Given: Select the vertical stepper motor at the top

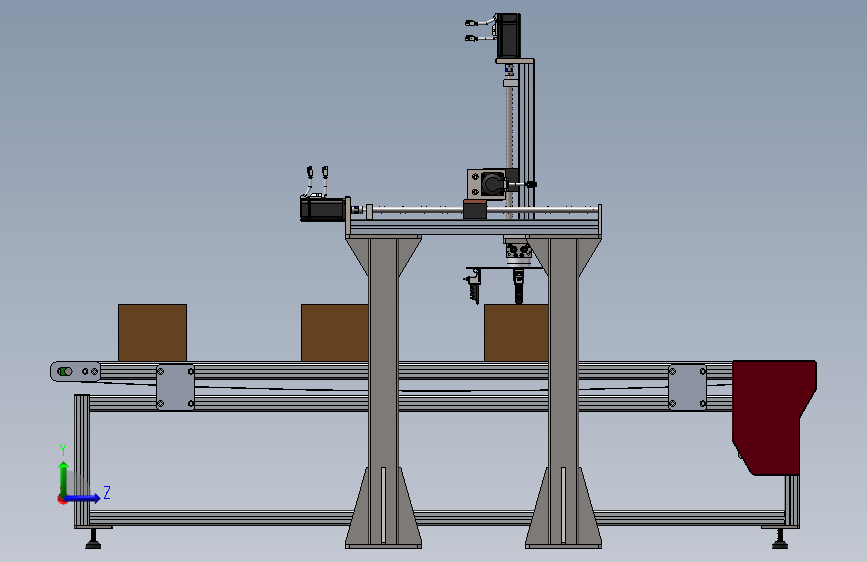Looking at the screenshot, I should (x=508, y=36).
